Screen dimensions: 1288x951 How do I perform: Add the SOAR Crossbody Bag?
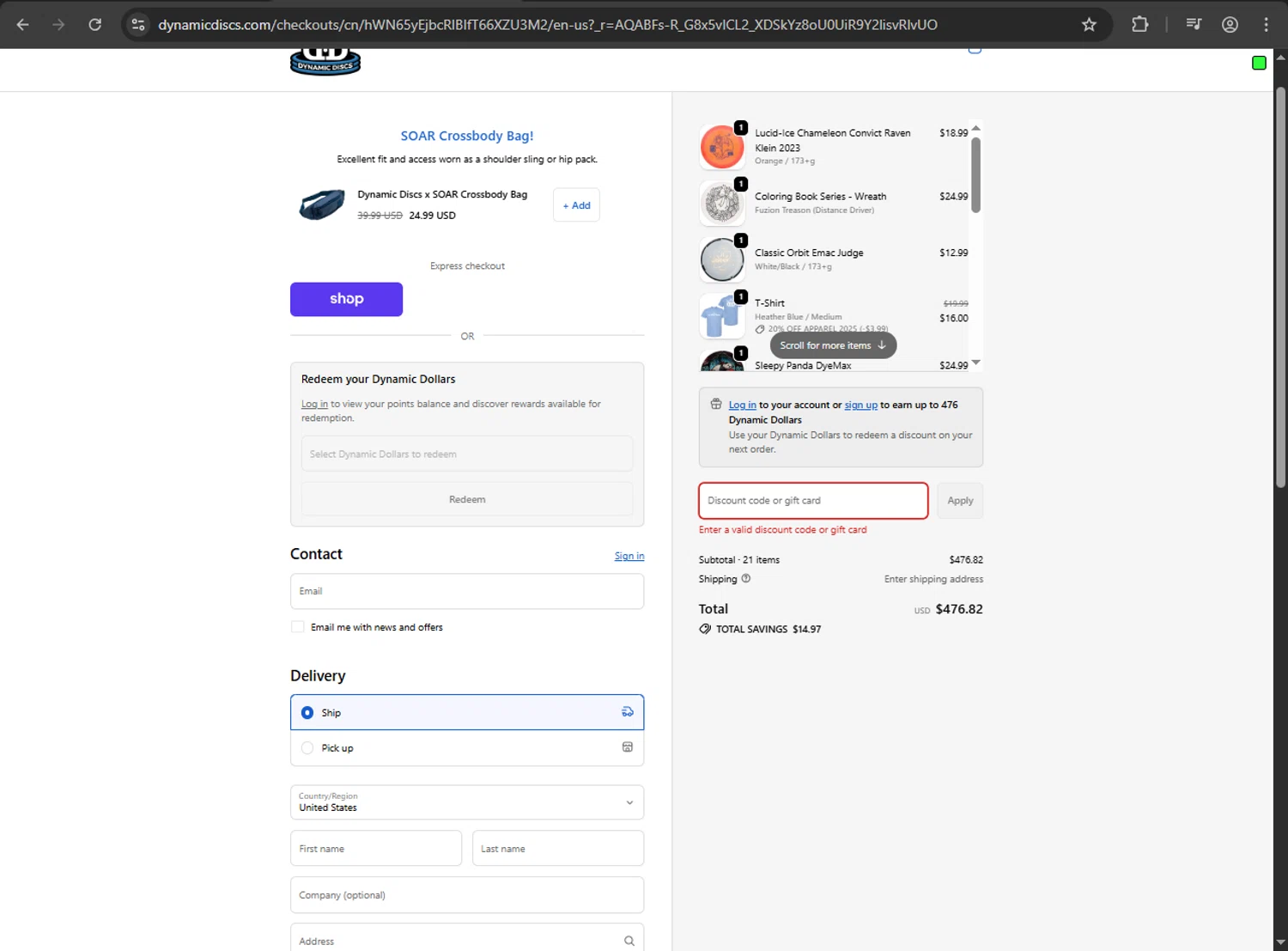click(576, 205)
